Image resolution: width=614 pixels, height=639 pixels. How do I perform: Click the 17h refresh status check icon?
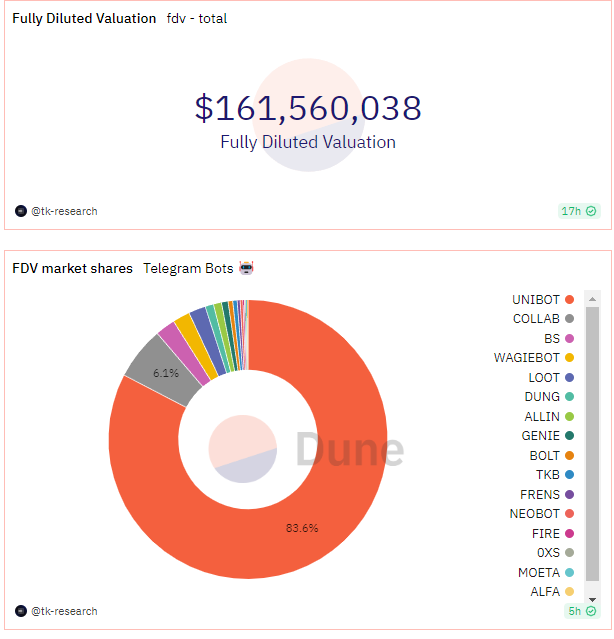pyautogui.click(x=591, y=211)
